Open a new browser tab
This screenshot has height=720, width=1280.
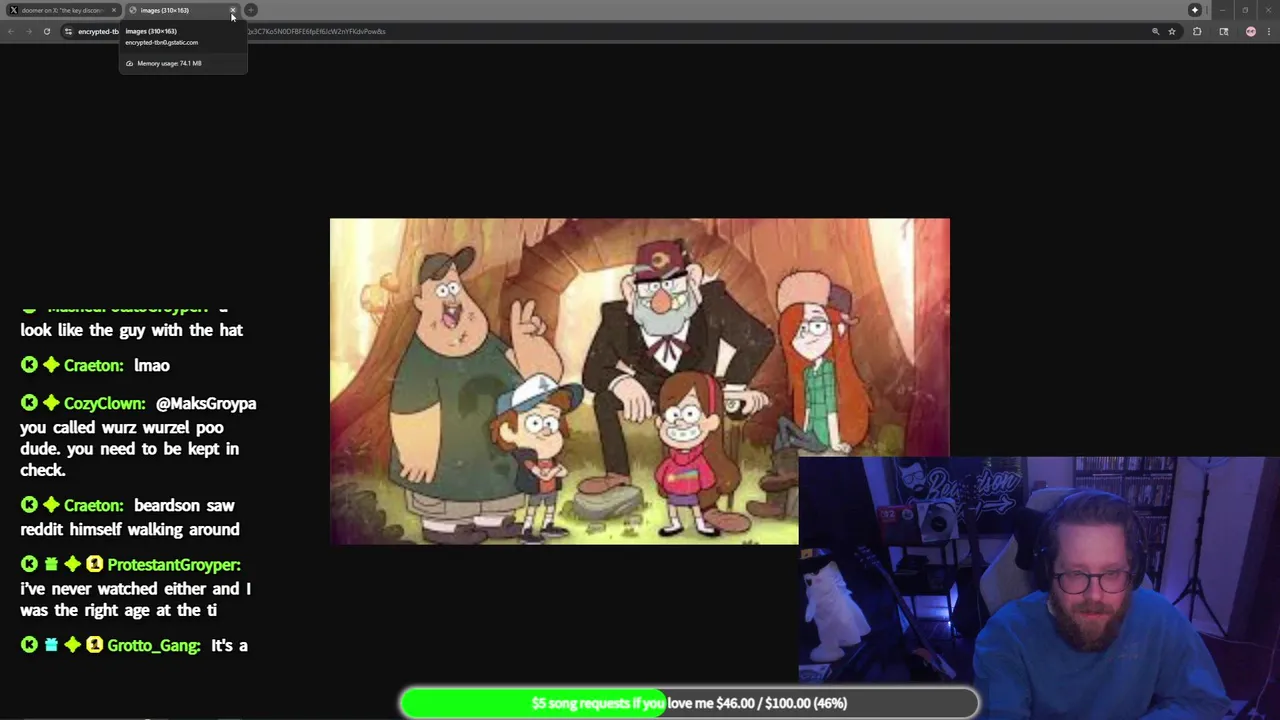pos(251,10)
